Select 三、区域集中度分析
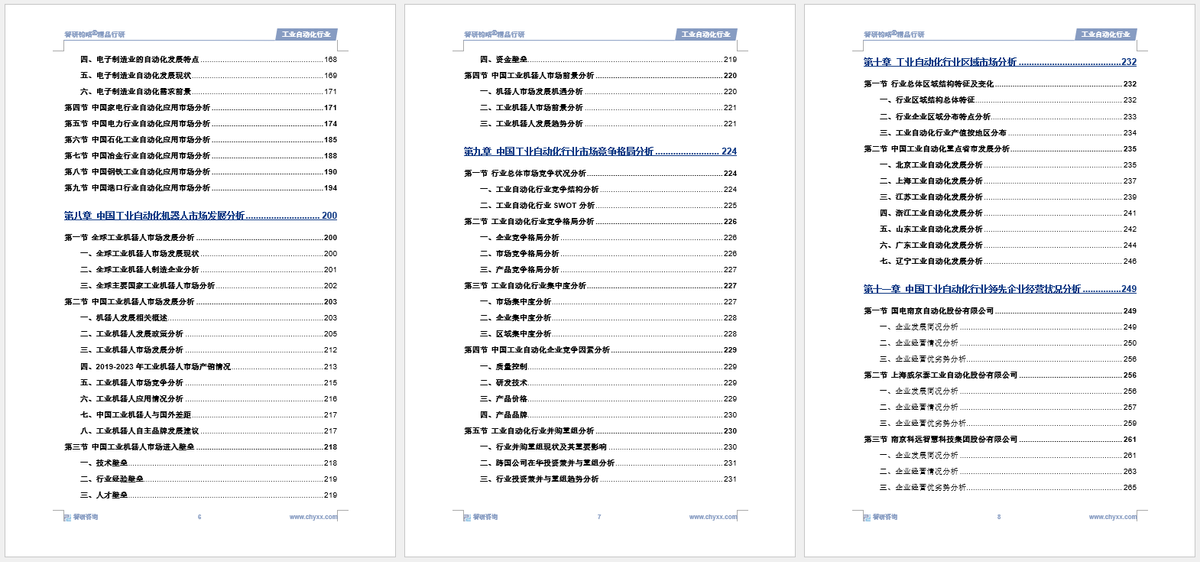Image resolution: width=1200 pixels, height=562 pixels. pyautogui.click(x=608, y=334)
